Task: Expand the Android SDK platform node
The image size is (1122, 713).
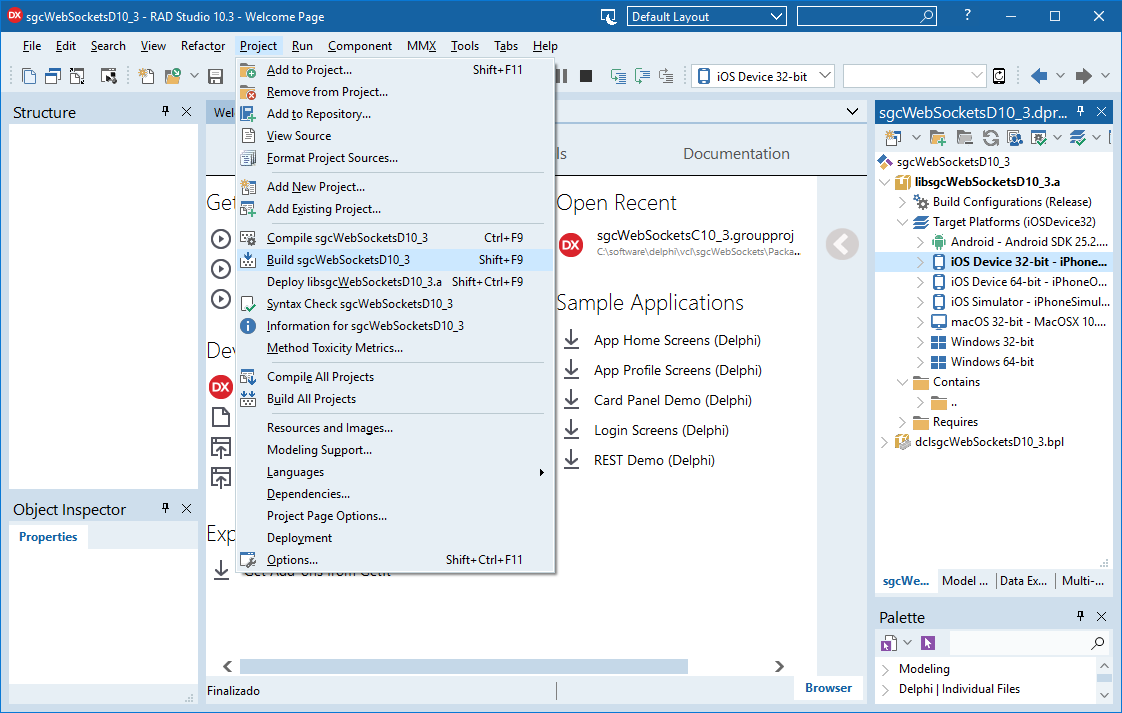Action: click(920, 242)
